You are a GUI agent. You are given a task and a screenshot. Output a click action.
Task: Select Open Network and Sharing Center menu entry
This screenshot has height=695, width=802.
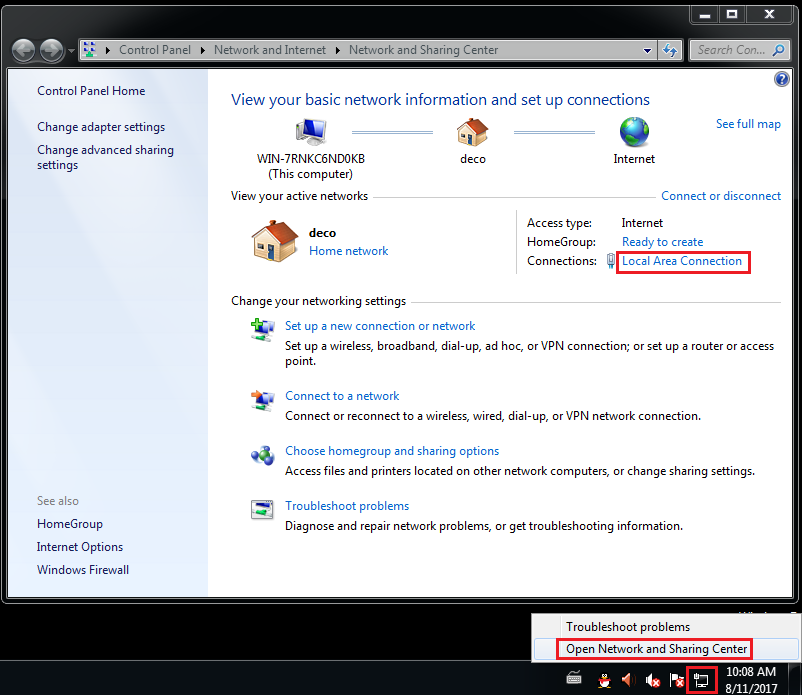pyautogui.click(x=654, y=649)
